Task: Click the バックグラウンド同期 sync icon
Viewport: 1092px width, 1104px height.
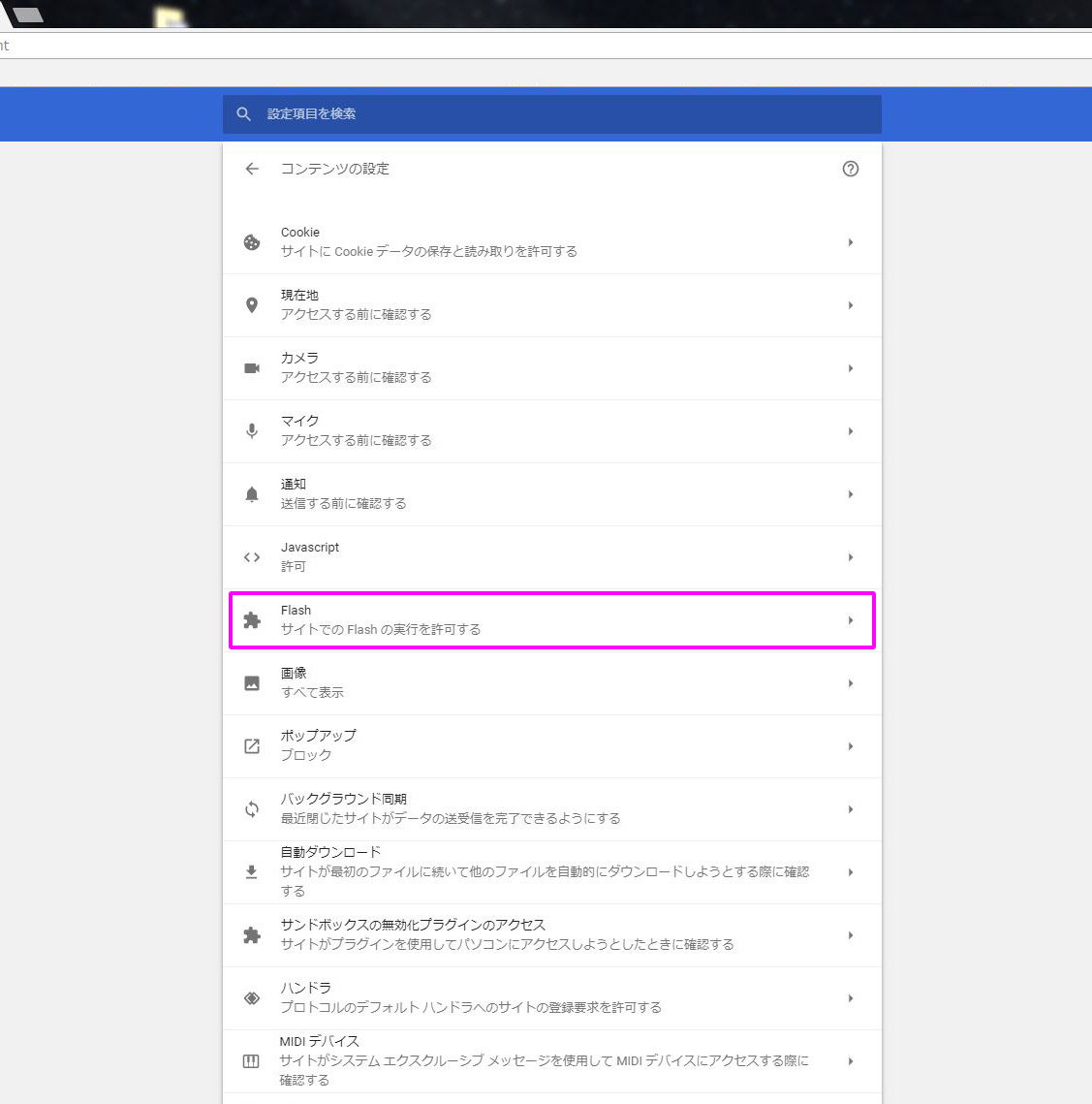Action: point(252,809)
